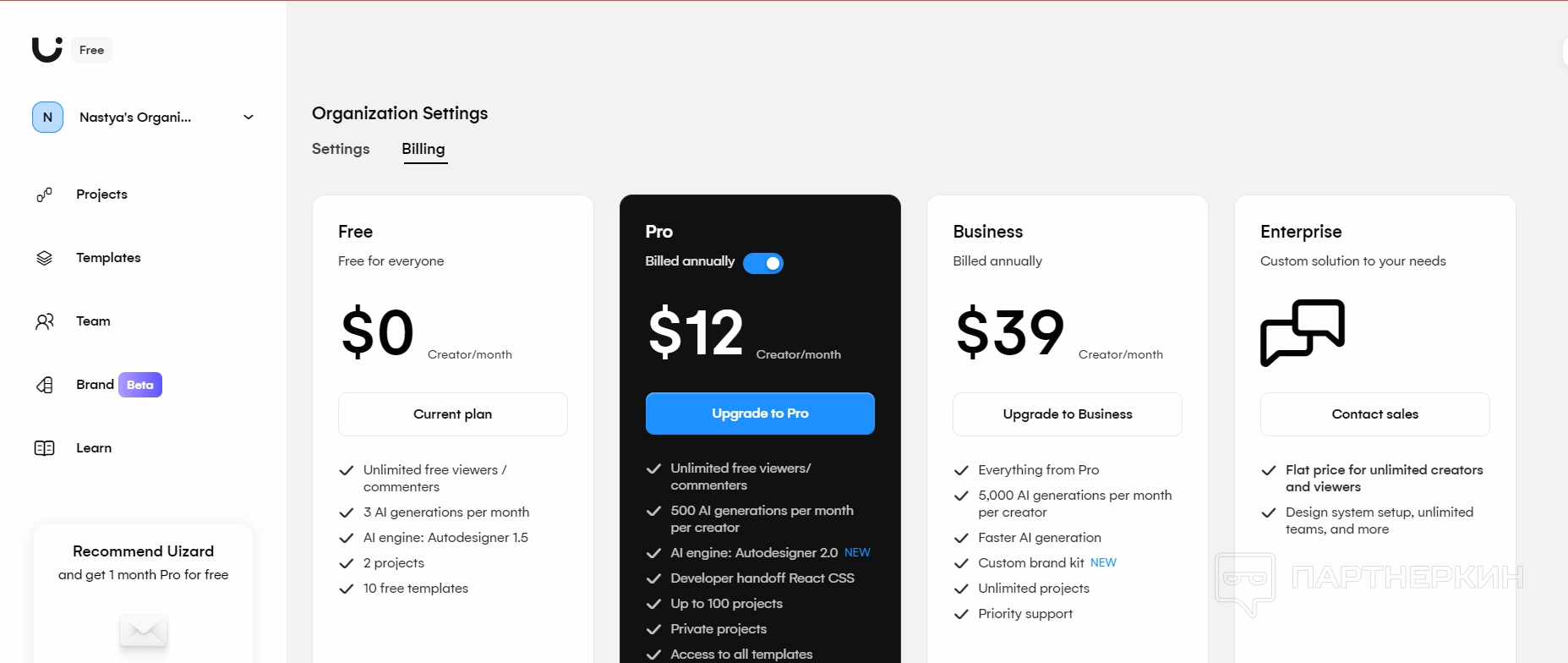Click the Team people icon
Viewport: 1568px width, 663px height.
[x=44, y=321]
